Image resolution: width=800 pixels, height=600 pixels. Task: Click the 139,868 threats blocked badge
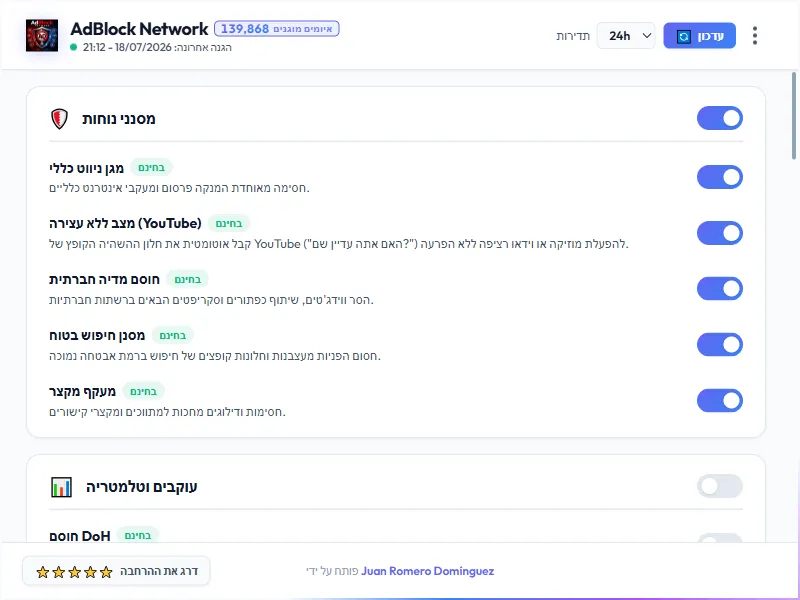coord(277,29)
